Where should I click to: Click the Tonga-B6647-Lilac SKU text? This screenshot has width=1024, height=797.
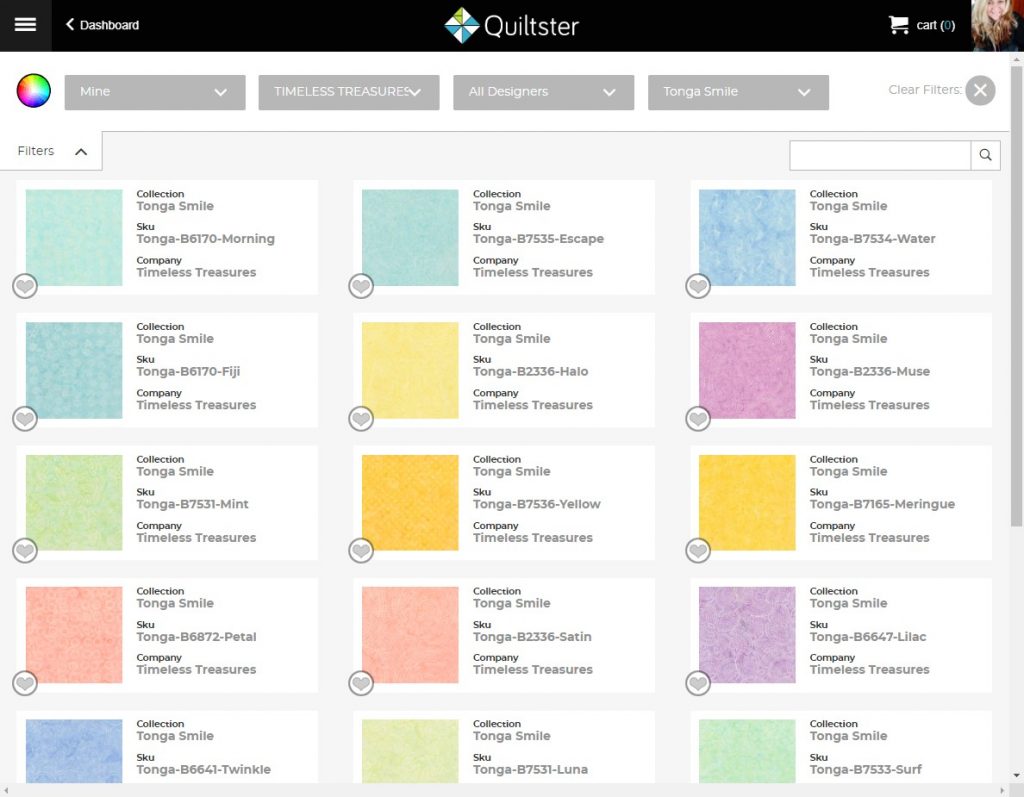coord(868,637)
